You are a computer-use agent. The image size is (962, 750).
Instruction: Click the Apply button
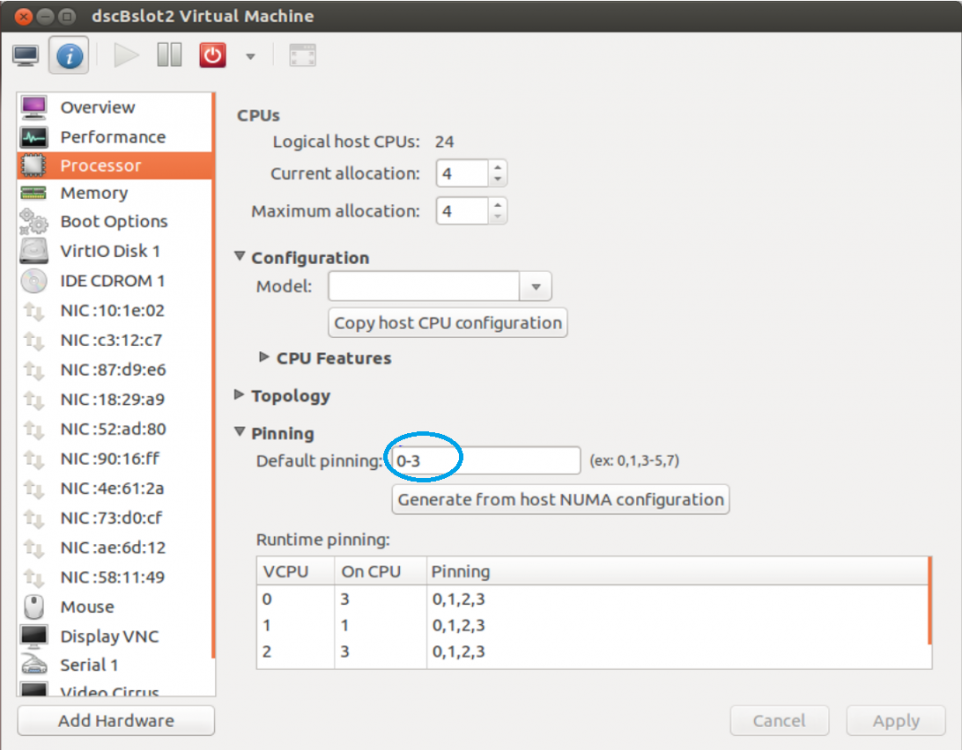pos(896,721)
